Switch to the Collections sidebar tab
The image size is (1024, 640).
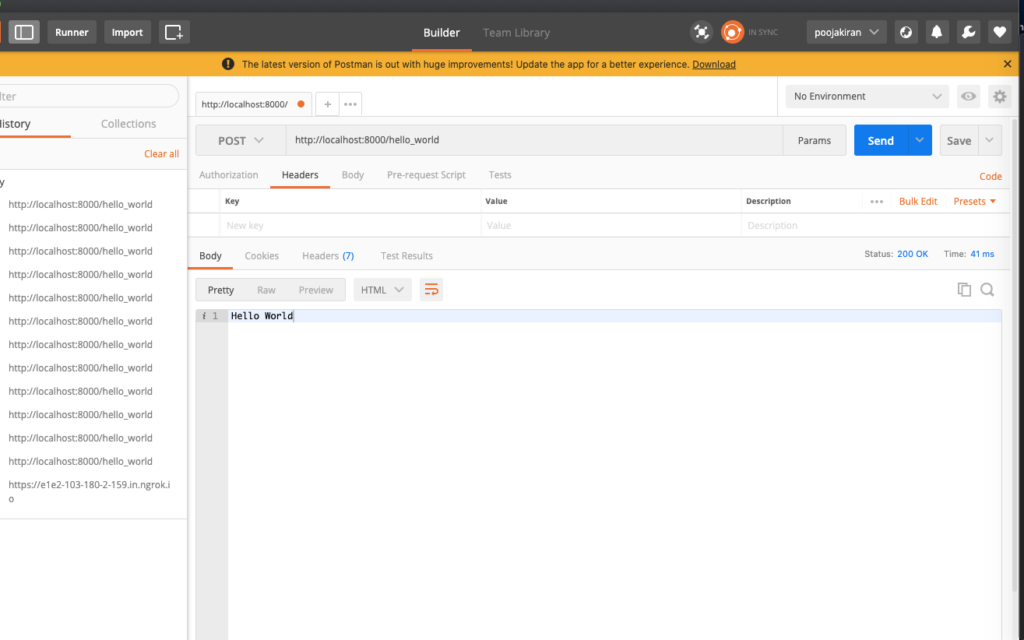[128, 123]
